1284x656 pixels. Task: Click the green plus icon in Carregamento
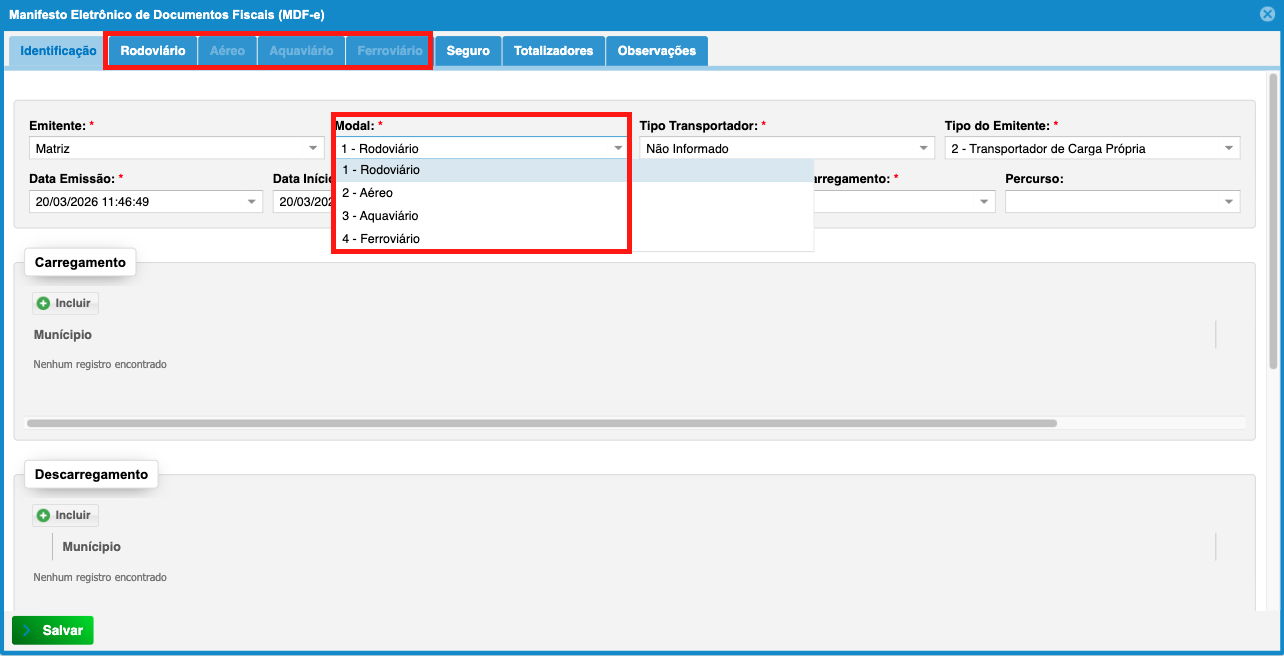pyautogui.click(x=43, y=303)
